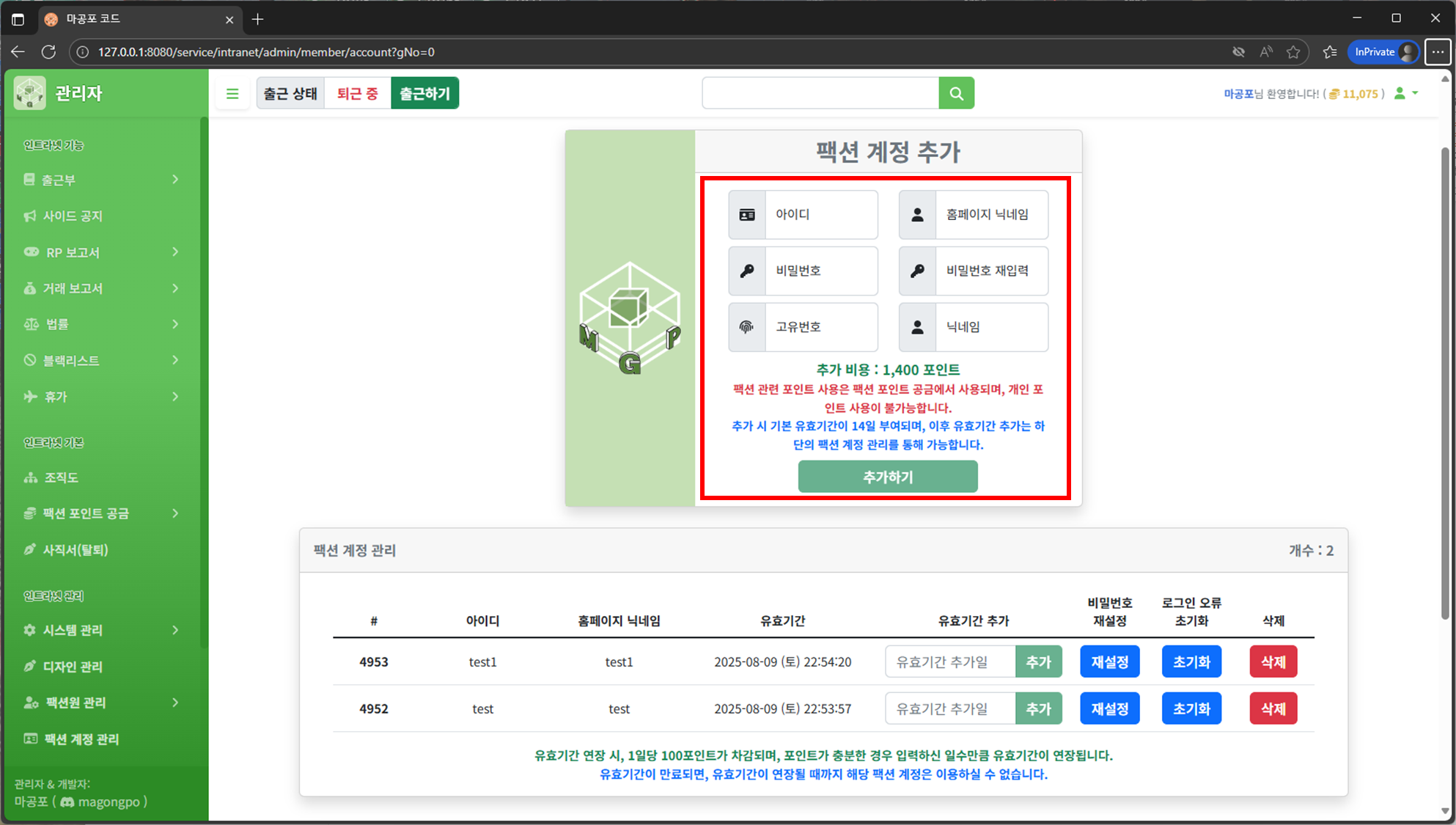Viewport: 1456px width, 825px height.
Task: Click the tracking prevention eye icon
Action: (x=1238, y=52)
